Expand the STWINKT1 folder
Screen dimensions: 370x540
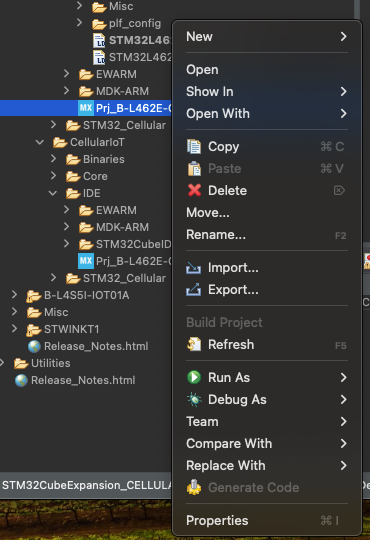14,329
